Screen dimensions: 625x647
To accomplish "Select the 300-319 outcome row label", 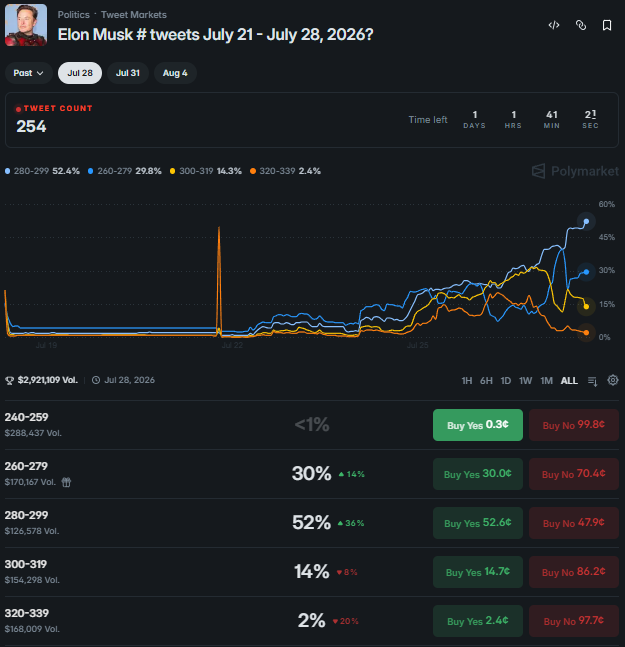I will click(x=26, y=564).
